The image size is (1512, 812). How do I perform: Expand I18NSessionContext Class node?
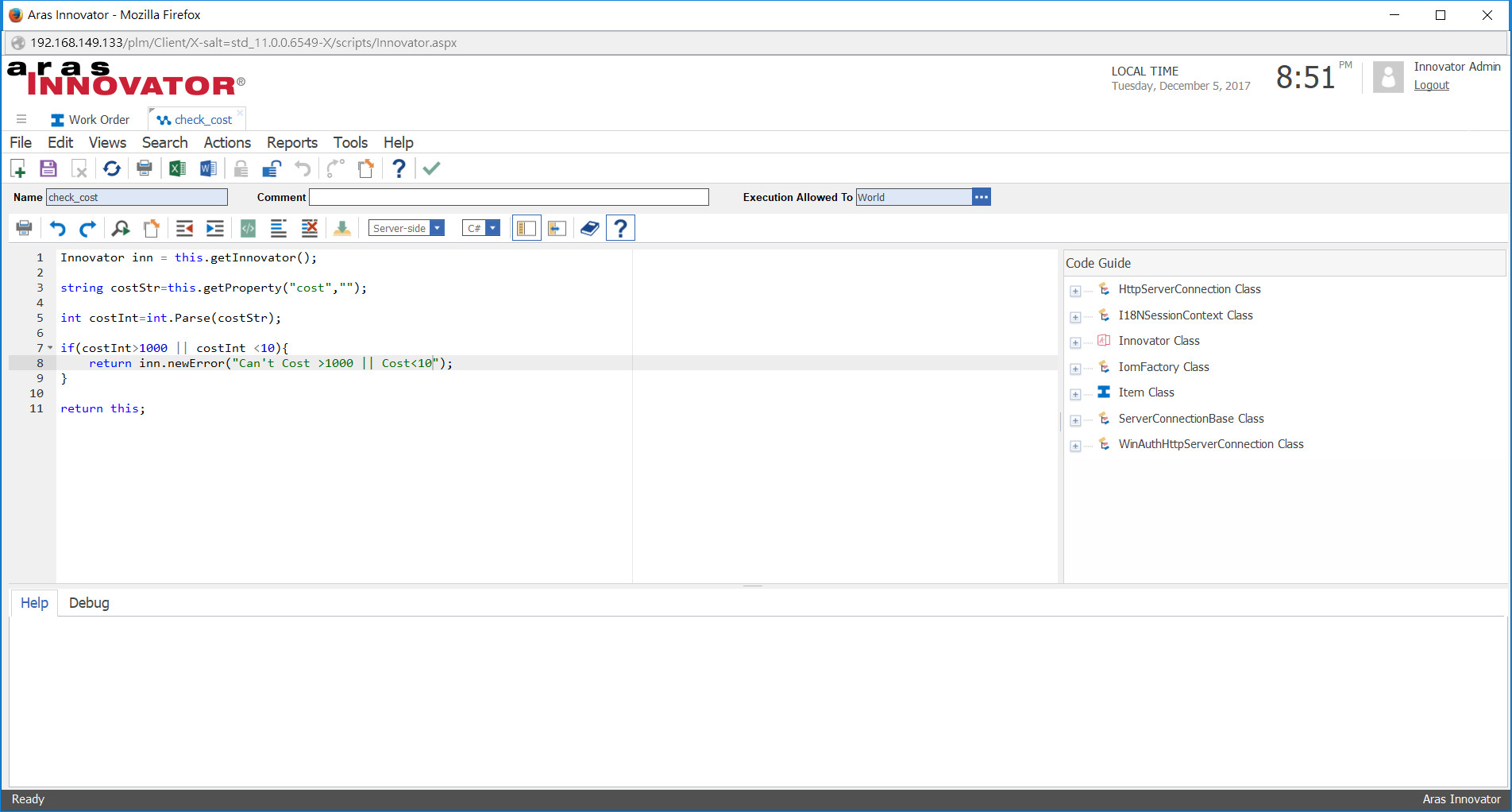1075,317
